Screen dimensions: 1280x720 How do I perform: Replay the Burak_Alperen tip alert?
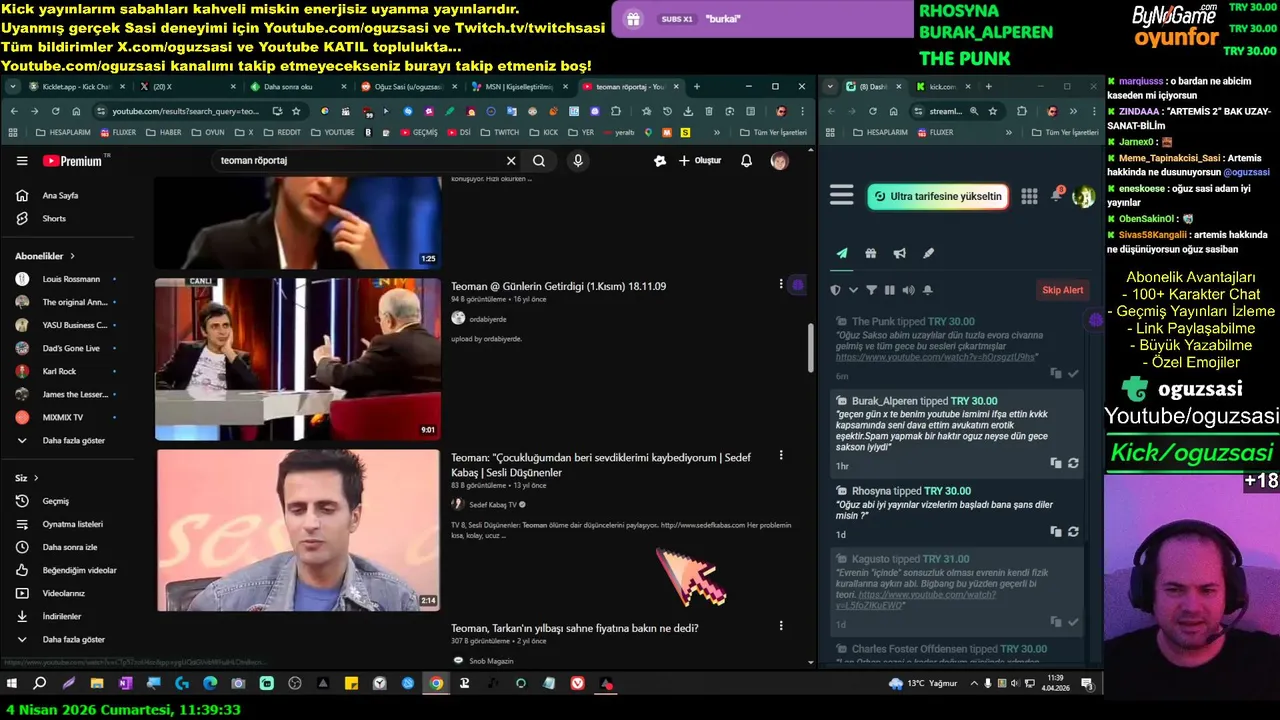[1073, 464]
